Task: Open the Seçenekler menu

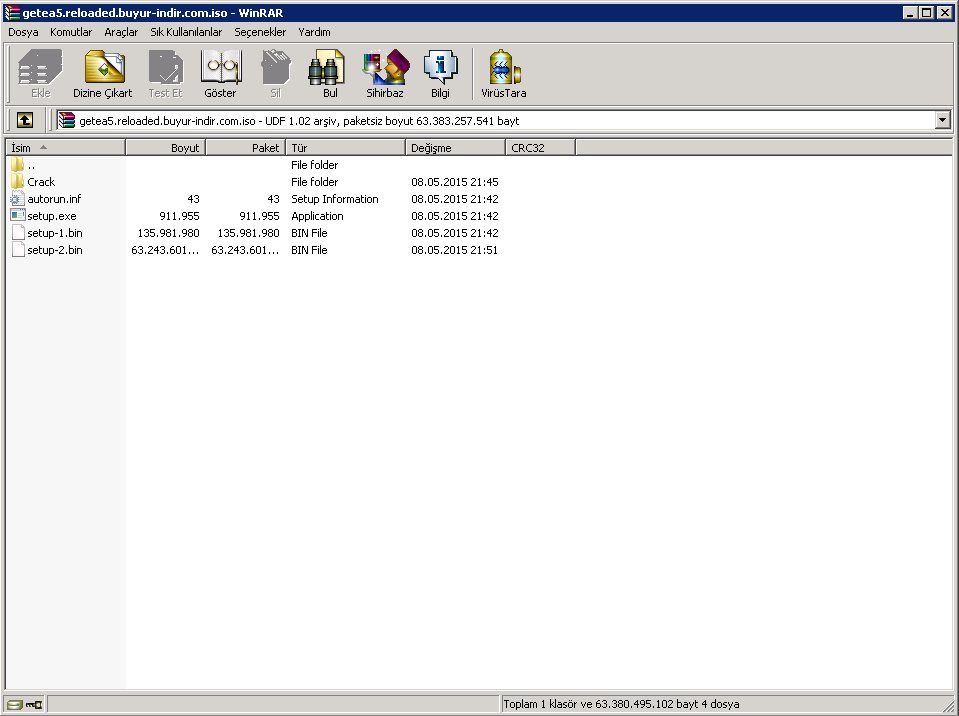Action: [260, 32]
